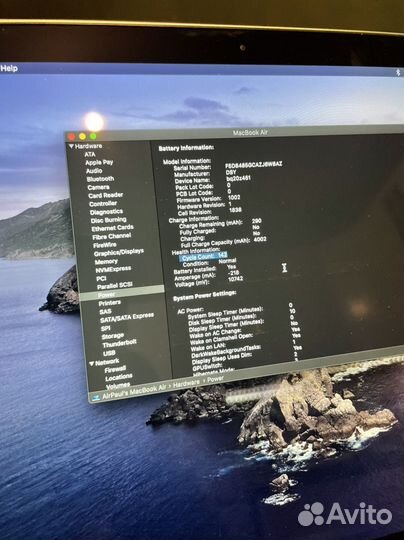Select SPI in the sidebar
Viewport: 404px width, 540px height.
[x=105, y=329]
